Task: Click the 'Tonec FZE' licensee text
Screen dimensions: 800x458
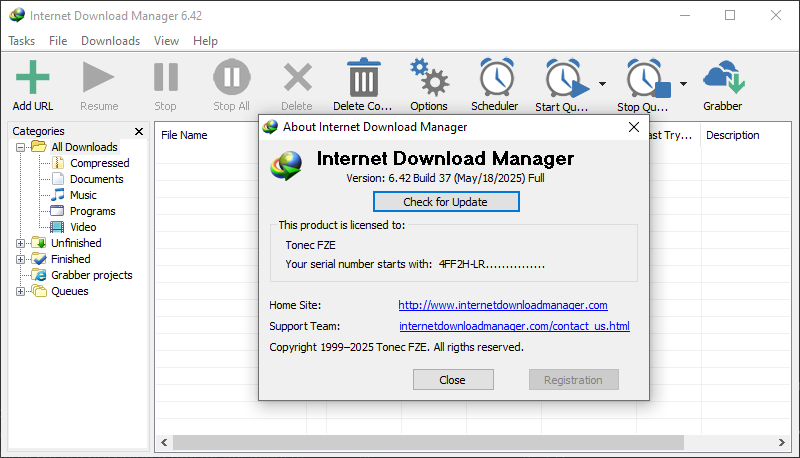Action: (x=310, y=245)
